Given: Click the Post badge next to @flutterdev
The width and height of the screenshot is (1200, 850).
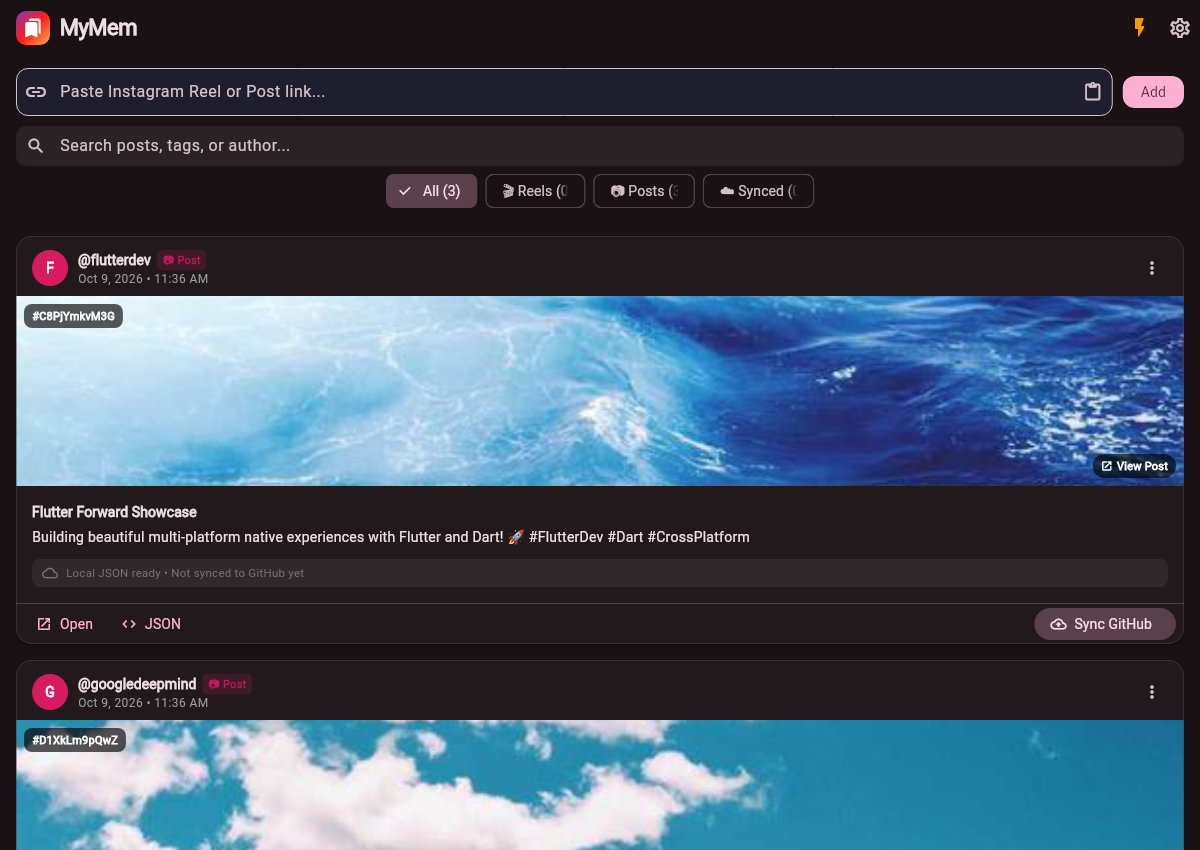Looking at the screenshot, I should [x=182, y=260].
